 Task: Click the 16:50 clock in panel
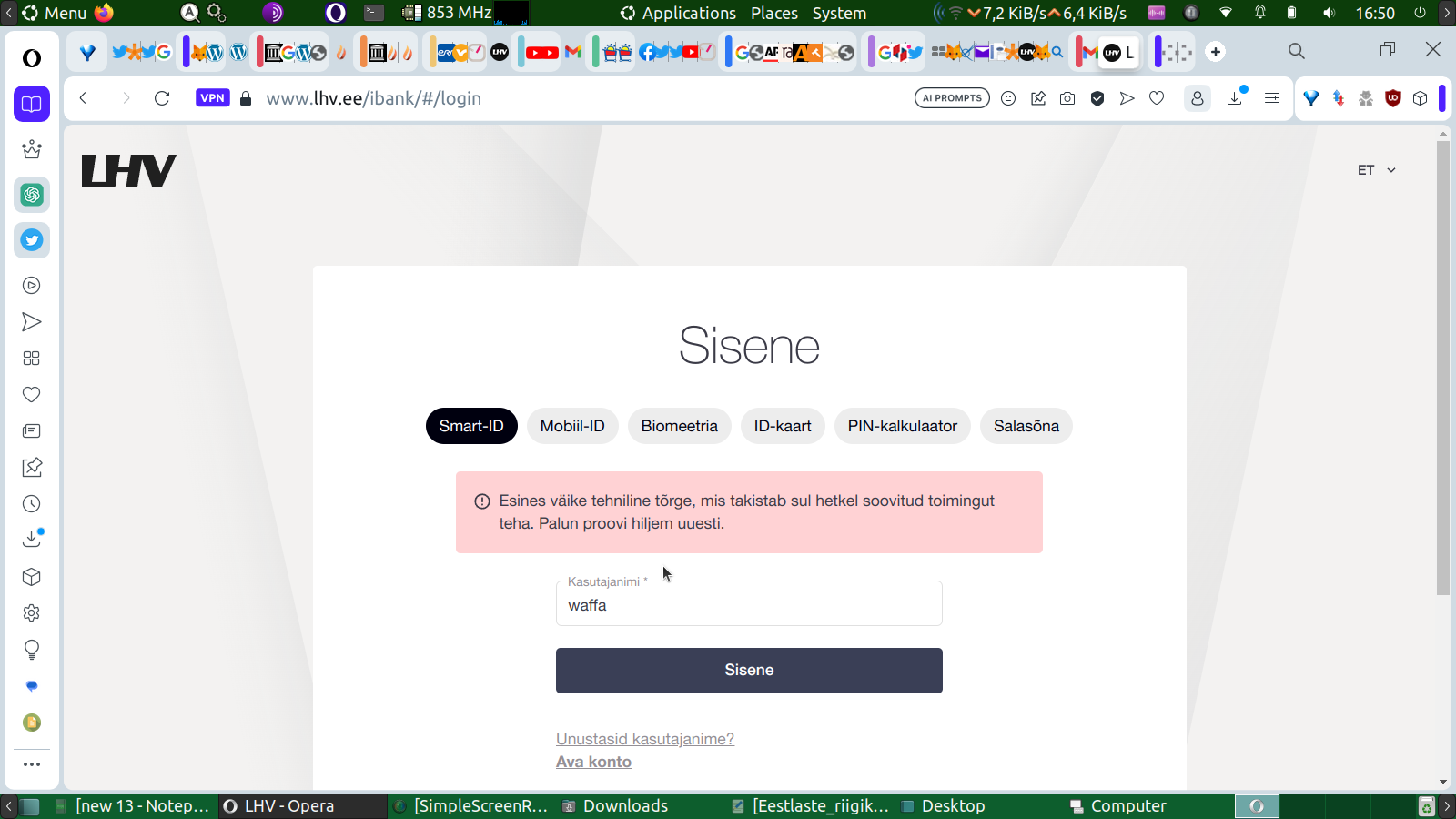pos(1375,13)
